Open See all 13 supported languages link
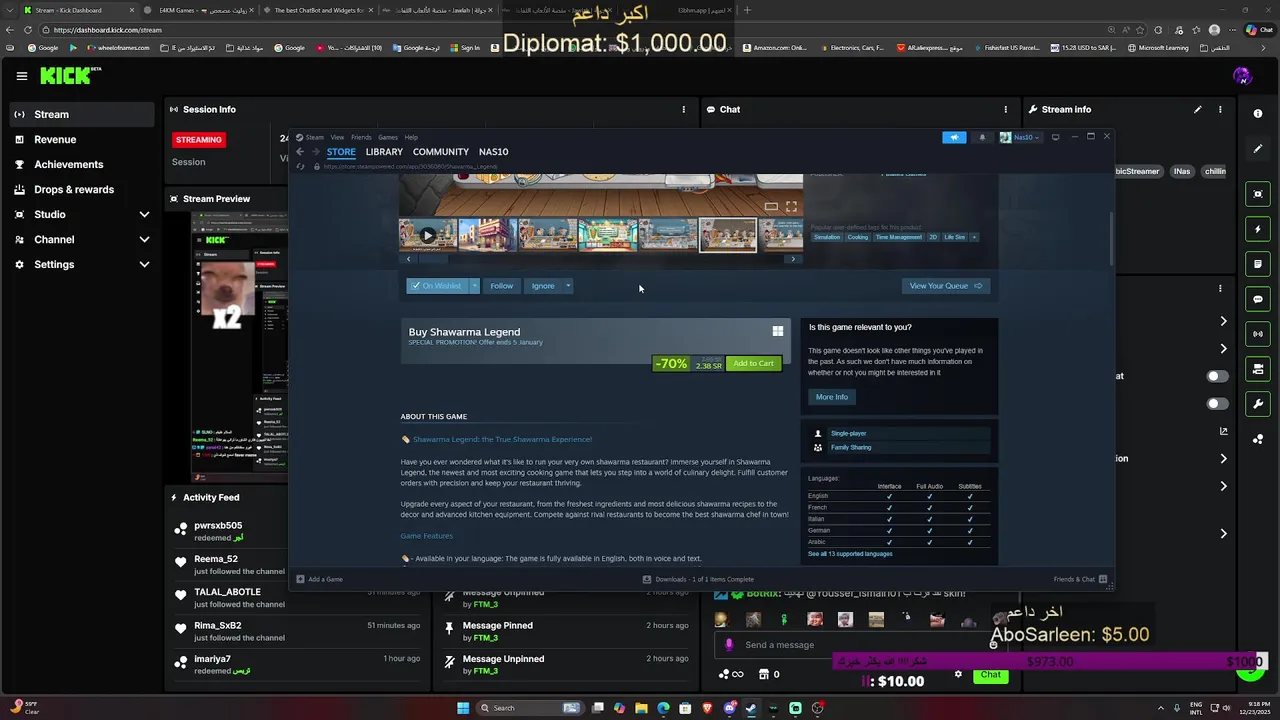This screenshot has height=720, width=1280. pyautogui.click(x=850, y=554)
